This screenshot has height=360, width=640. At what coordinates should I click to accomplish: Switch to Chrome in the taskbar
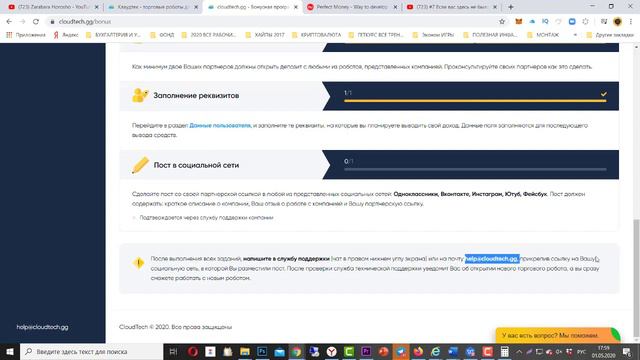[x=297, y=351]
